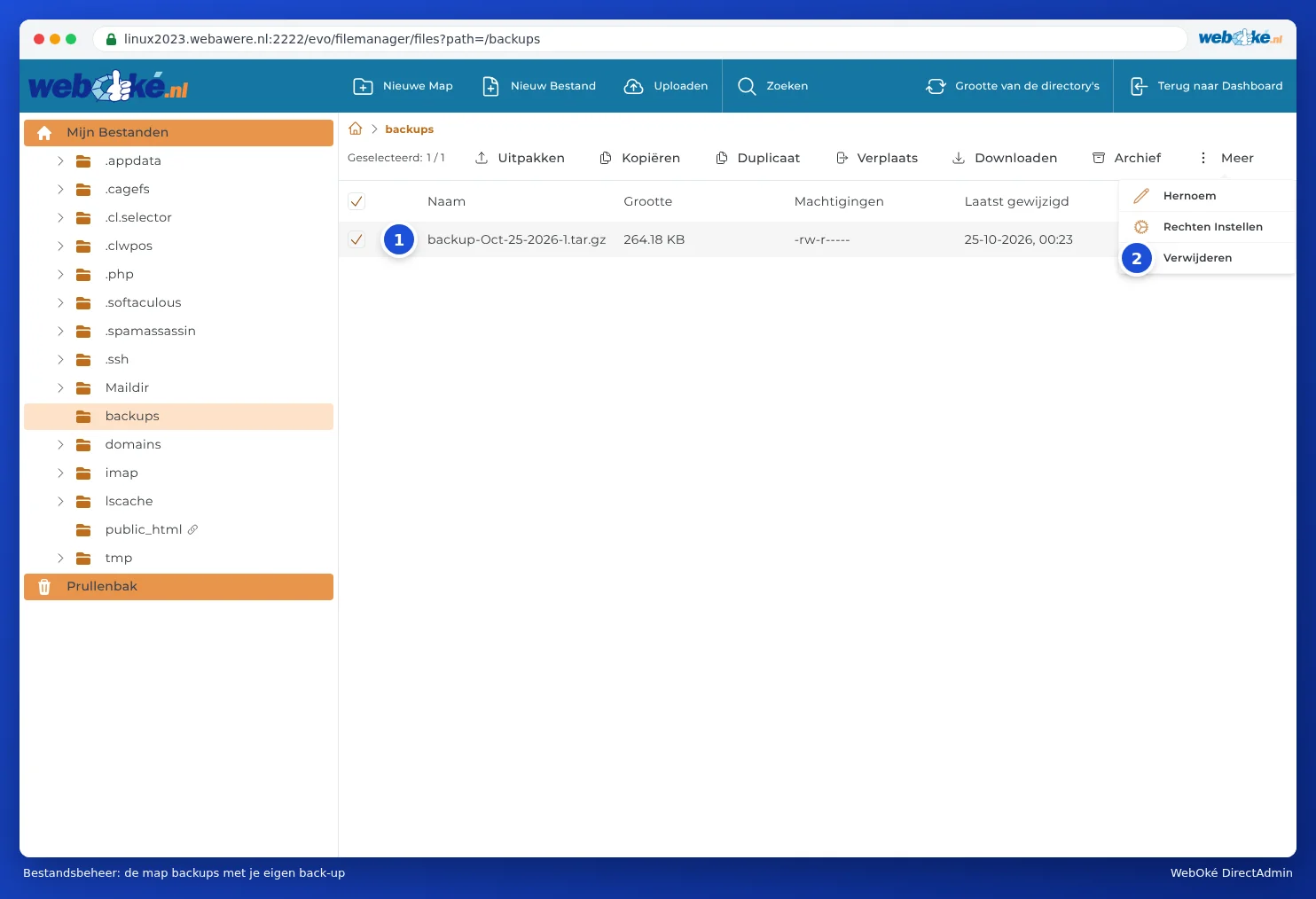Viewport: 1316px width, 899px height.
Task: Expand the .appdata folder
Action: tap(60, 160)
